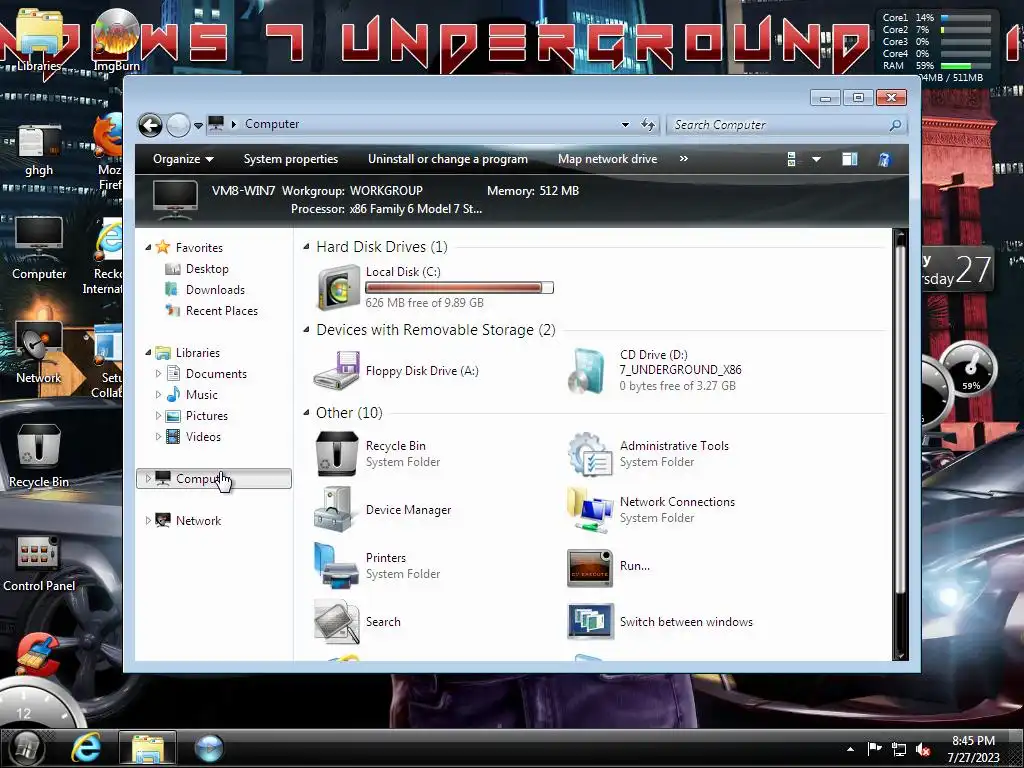This screenshot has width=1024, height=768.
Task: Open the Start menu orb
Action: (26, 748)
